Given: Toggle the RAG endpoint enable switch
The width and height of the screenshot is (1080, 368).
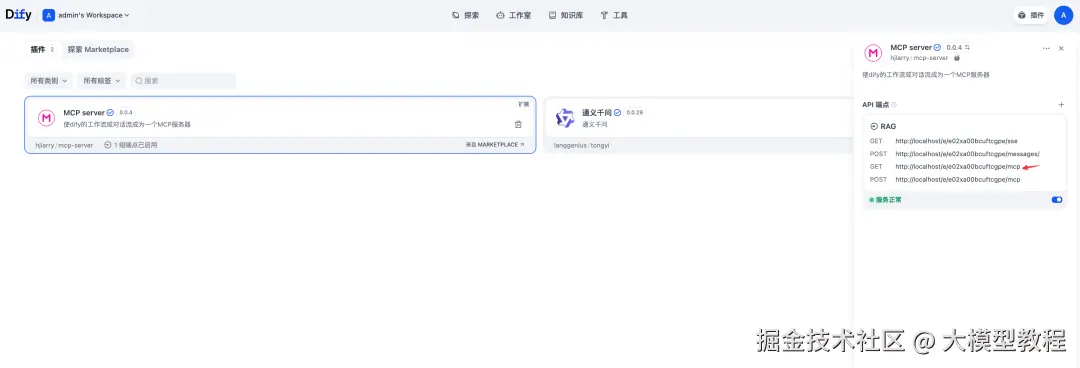Looking at the screenshot, I should 1057,200.
